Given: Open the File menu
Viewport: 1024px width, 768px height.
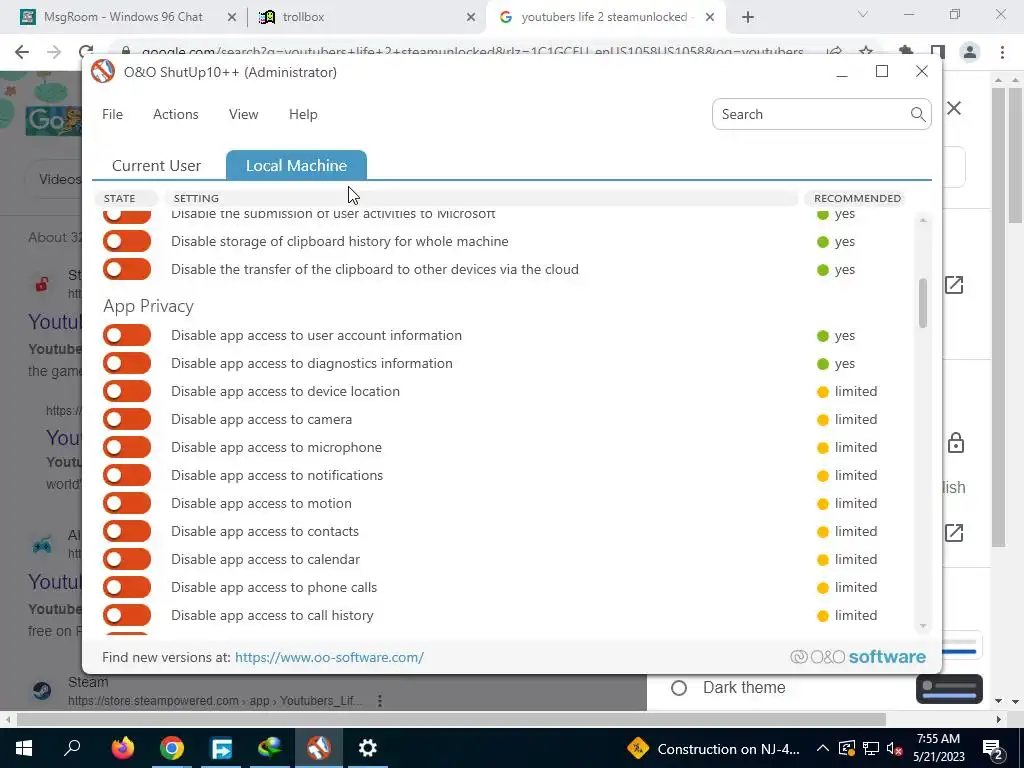Looking at the screenshot, I should coord(112,114).
